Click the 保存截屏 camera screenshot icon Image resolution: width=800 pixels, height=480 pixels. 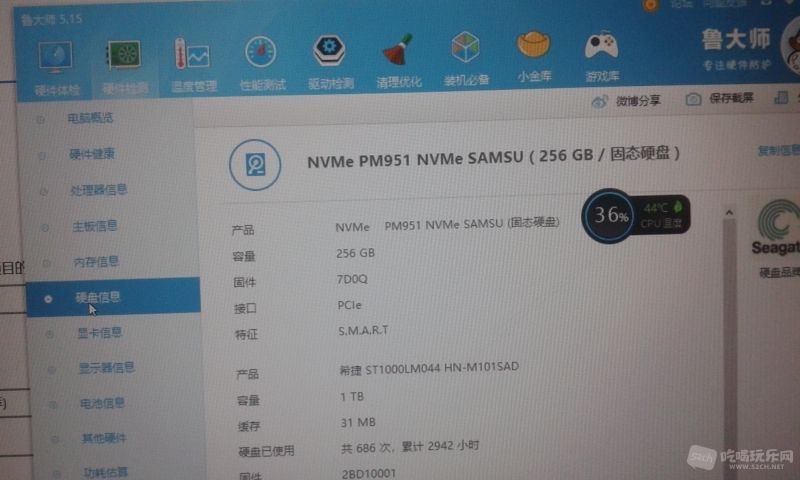point(693,99)
